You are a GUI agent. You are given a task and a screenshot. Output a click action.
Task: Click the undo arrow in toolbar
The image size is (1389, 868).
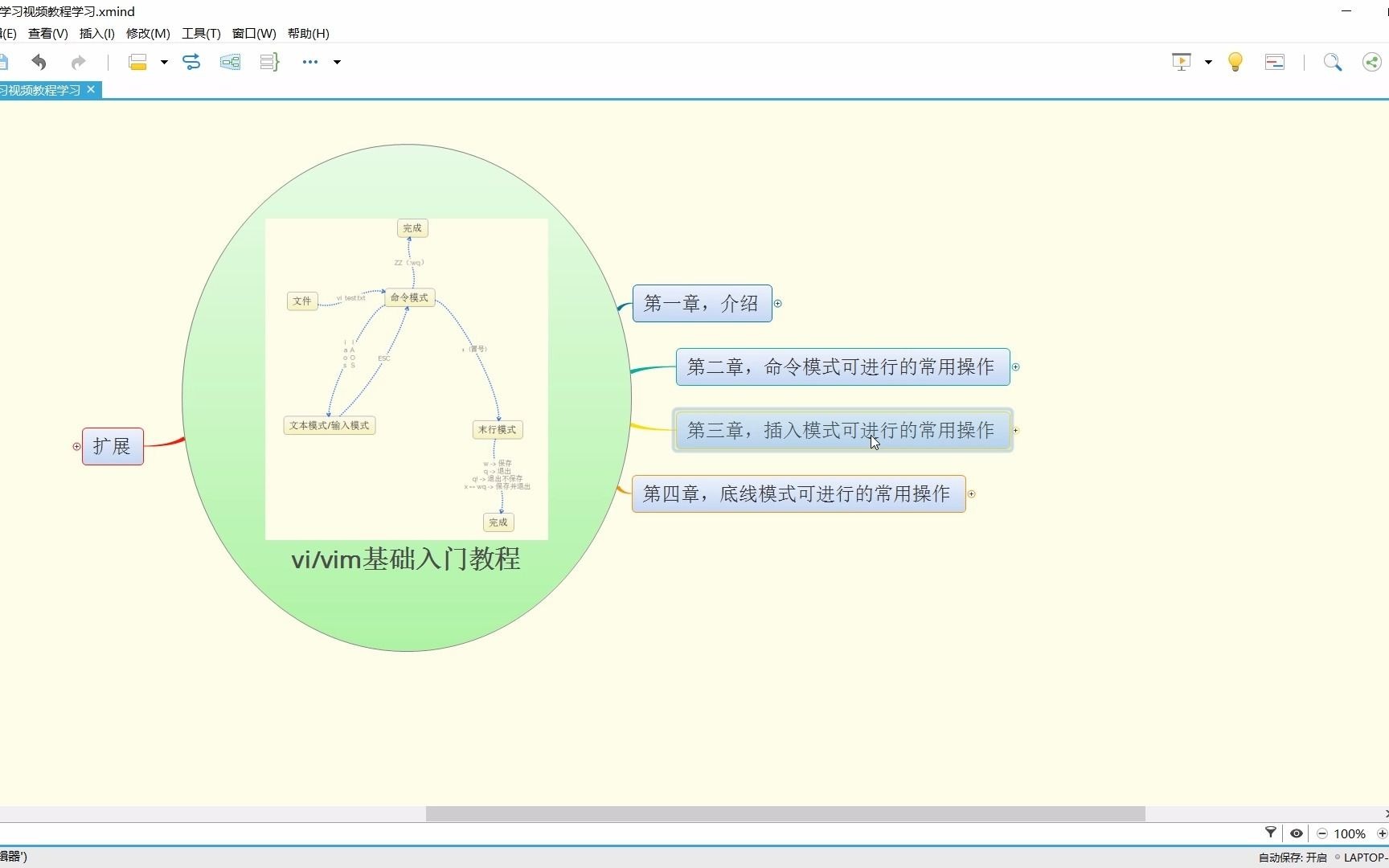tap(39, 62)
